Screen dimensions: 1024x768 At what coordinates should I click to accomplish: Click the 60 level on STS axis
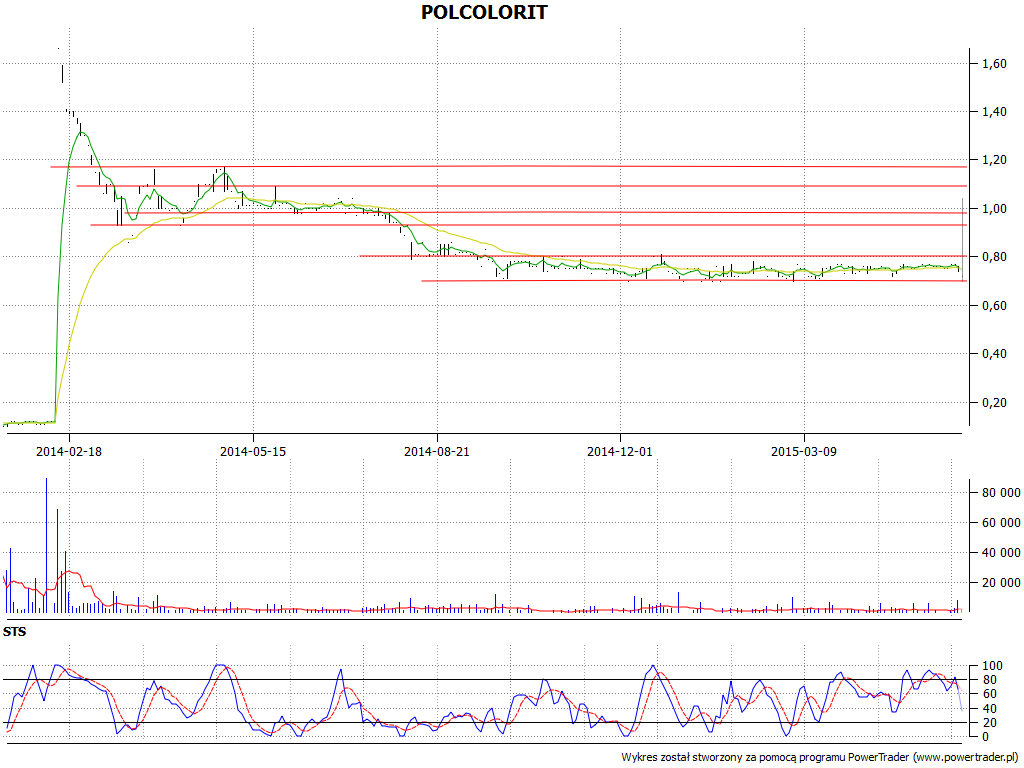point(989,694)
